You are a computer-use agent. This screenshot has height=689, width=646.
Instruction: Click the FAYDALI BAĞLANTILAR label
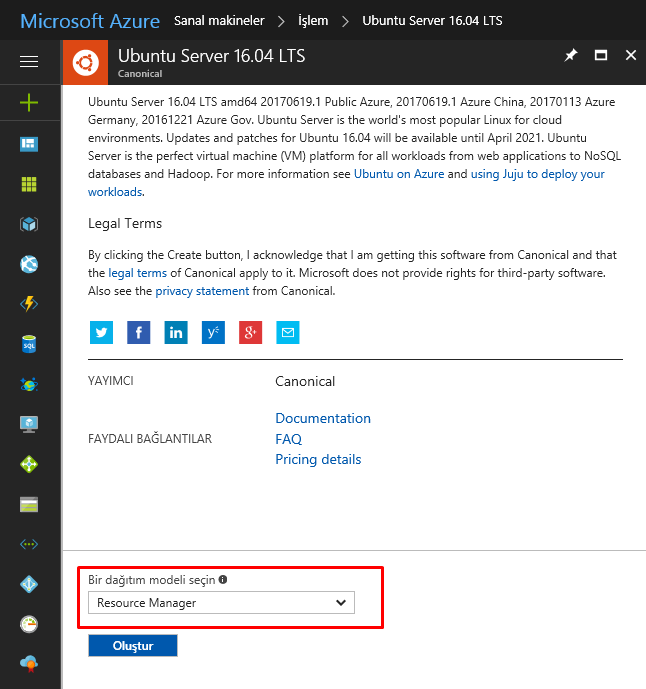[150, 439]
